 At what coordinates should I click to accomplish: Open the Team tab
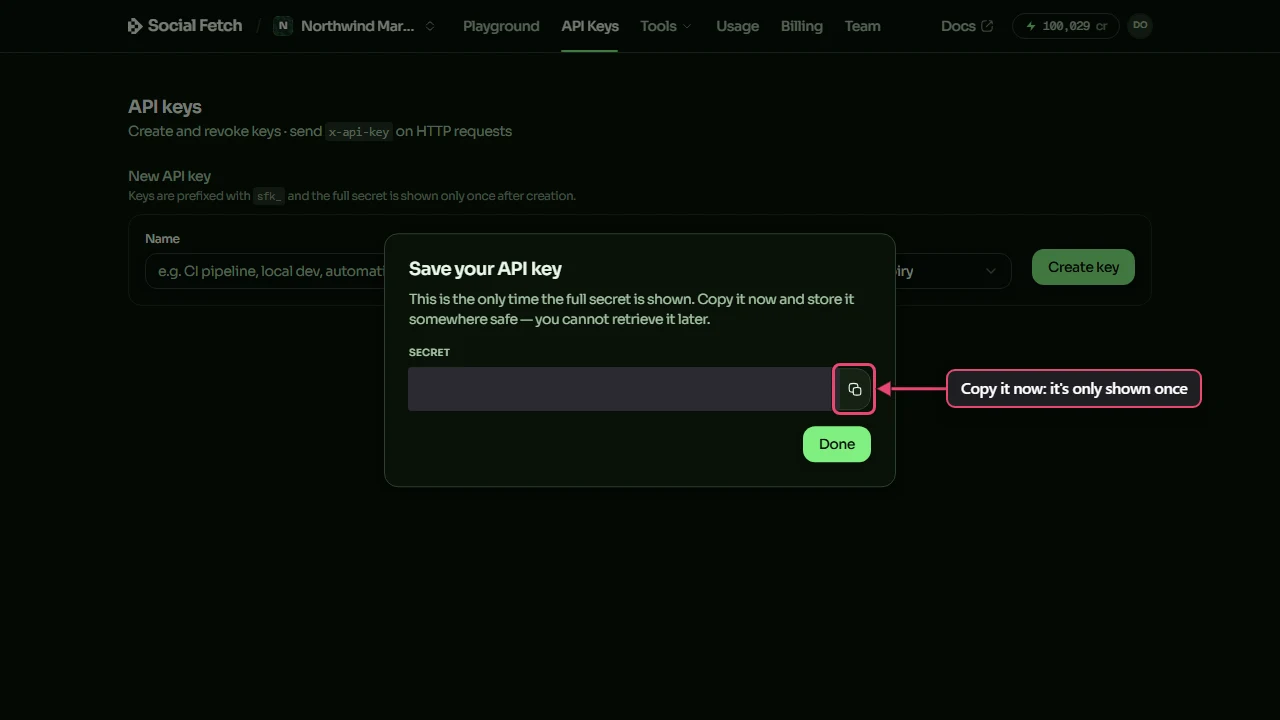(862, 26)
